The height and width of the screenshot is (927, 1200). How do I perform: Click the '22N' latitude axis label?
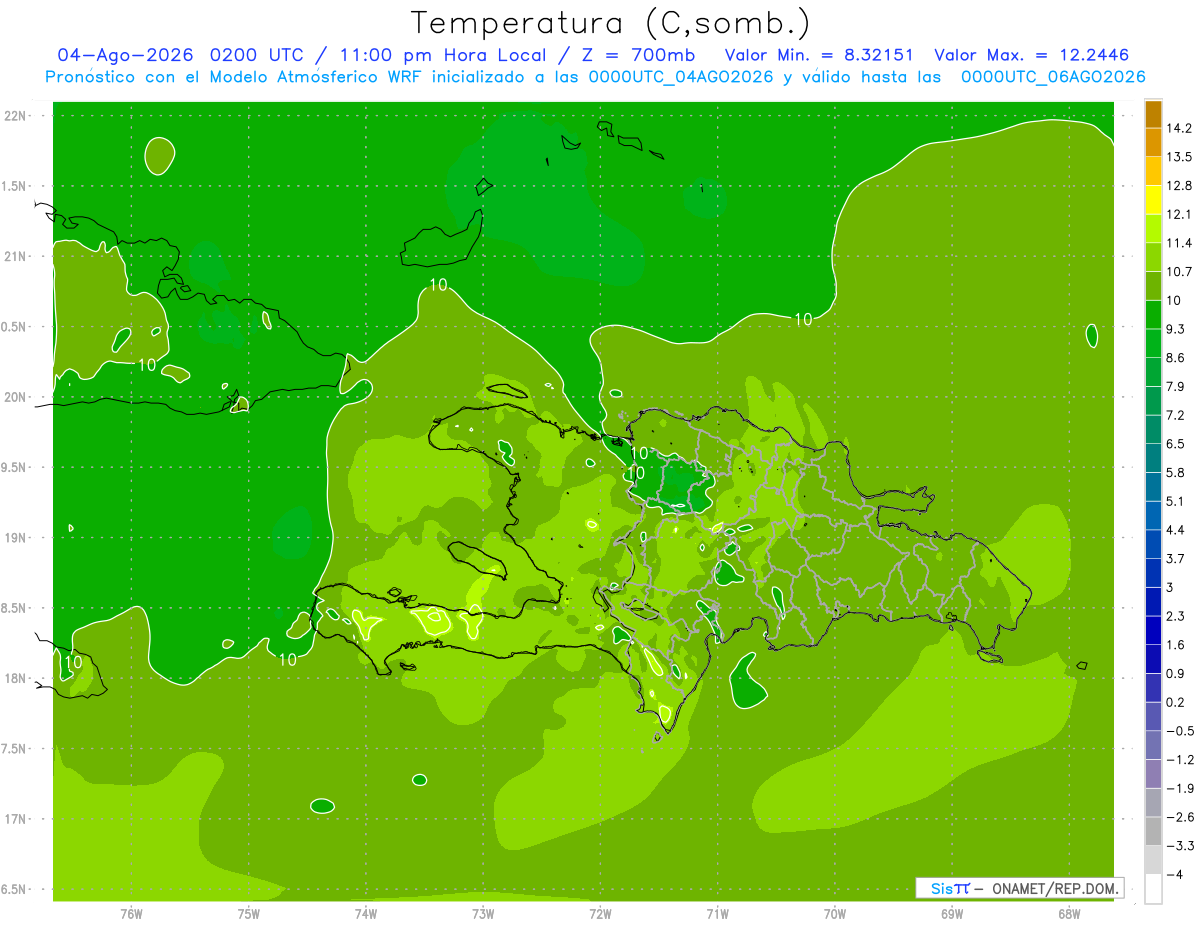tap(17, 115)
